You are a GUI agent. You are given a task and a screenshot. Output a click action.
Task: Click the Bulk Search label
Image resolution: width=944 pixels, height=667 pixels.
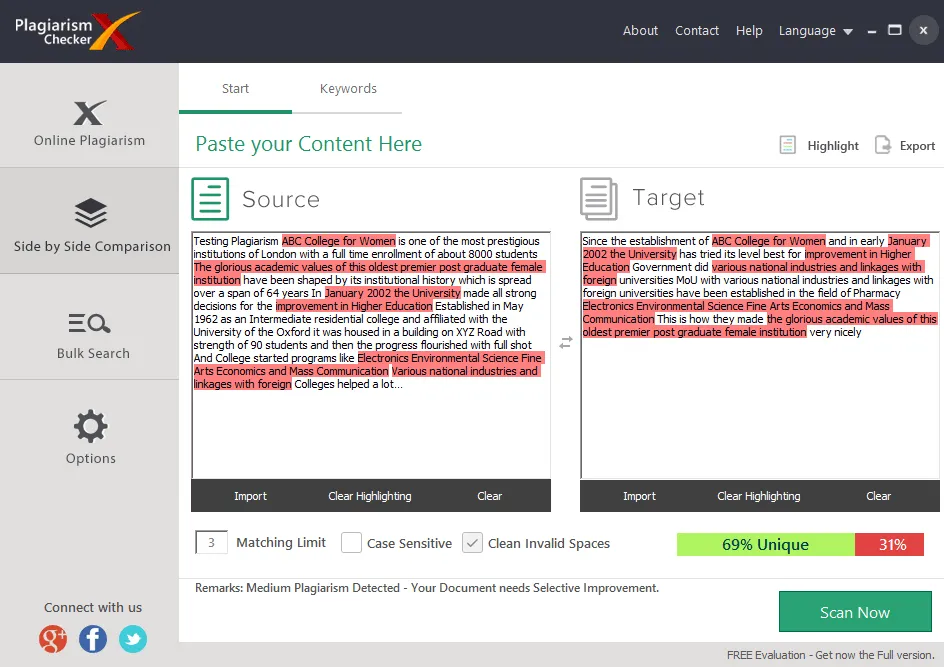pos(93,353)
